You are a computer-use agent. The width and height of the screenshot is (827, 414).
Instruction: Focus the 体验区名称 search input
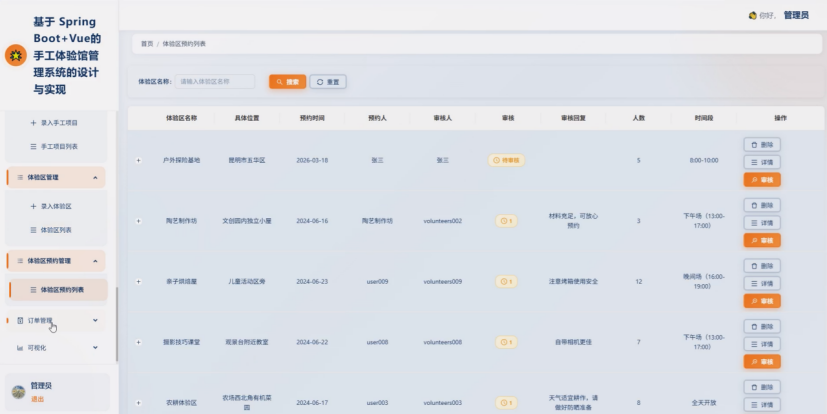tap(215, 82)
